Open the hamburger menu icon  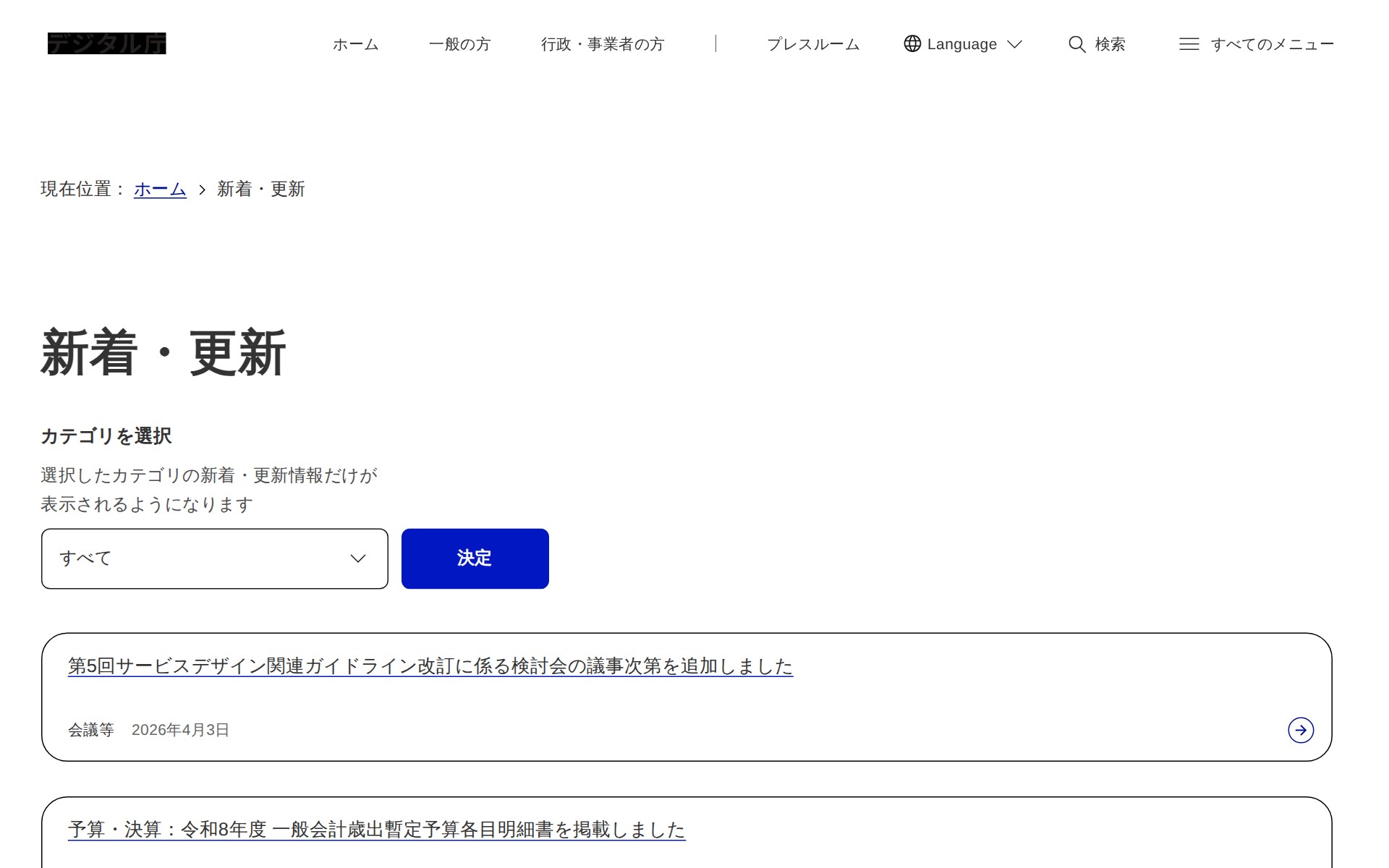1189,44
